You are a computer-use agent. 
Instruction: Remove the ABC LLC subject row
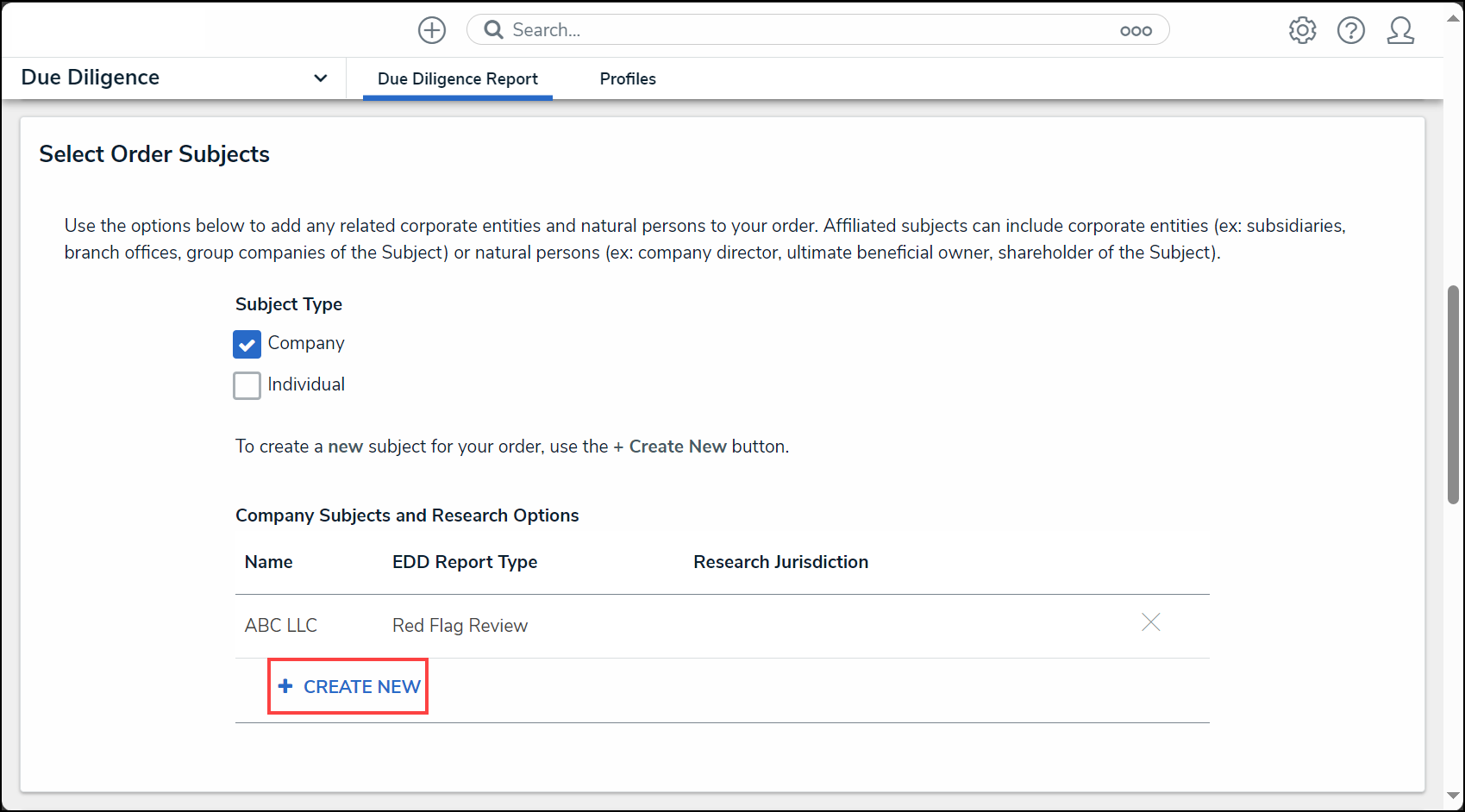(x=1150, y=622)
